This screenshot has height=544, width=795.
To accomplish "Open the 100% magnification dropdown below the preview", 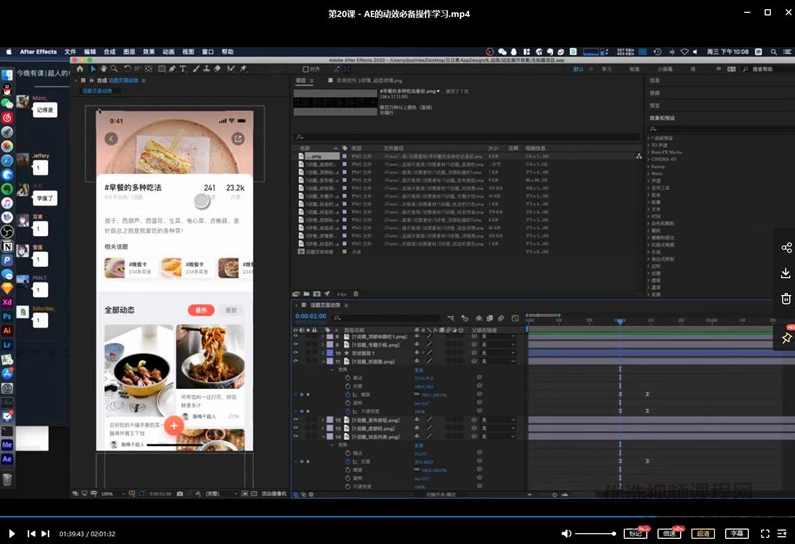I will 108,493.
